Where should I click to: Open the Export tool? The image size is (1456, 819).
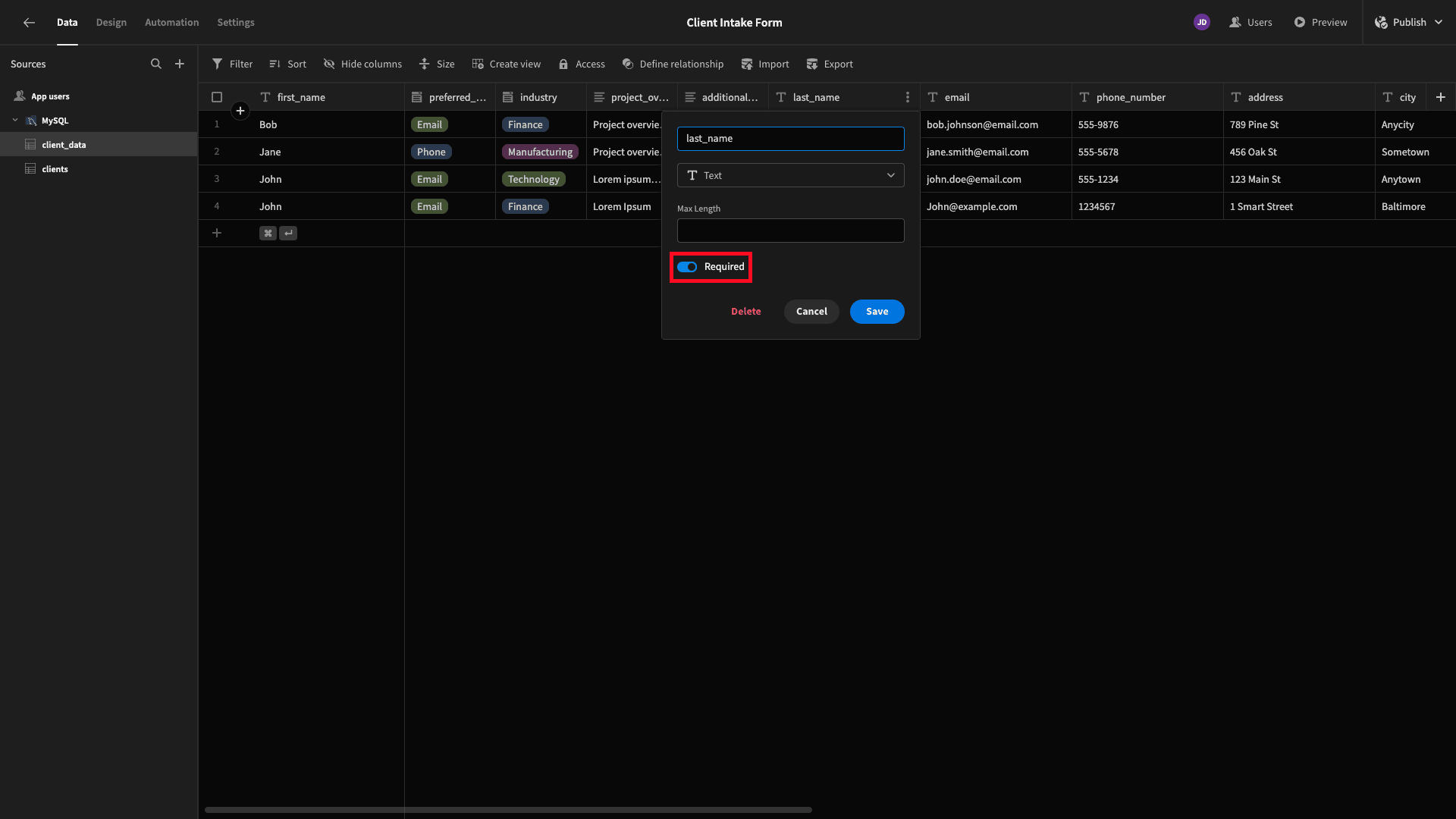click(830, 64)
